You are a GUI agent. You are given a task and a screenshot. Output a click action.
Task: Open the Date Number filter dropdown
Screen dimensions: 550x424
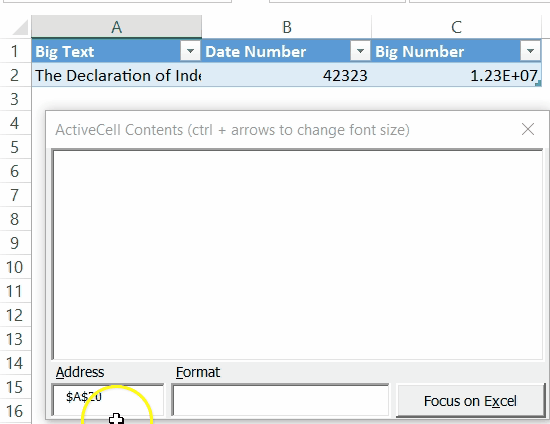point(360,51)
